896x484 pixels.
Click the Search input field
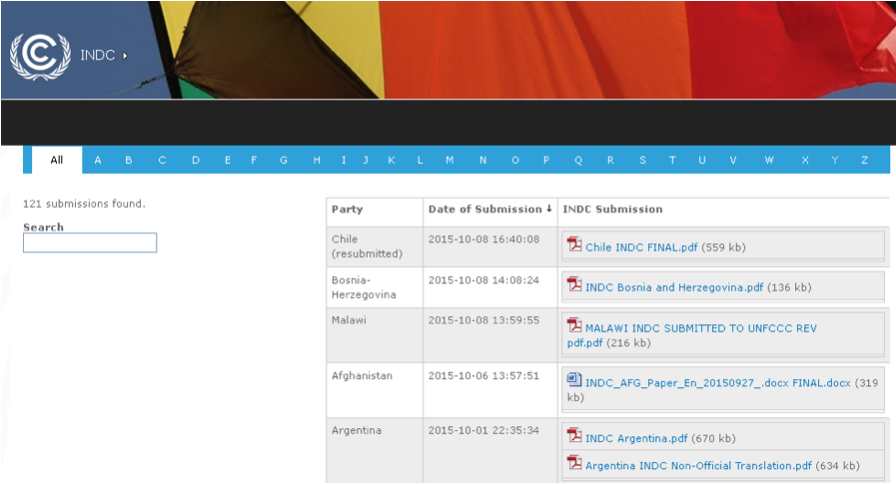pos(90,243)
